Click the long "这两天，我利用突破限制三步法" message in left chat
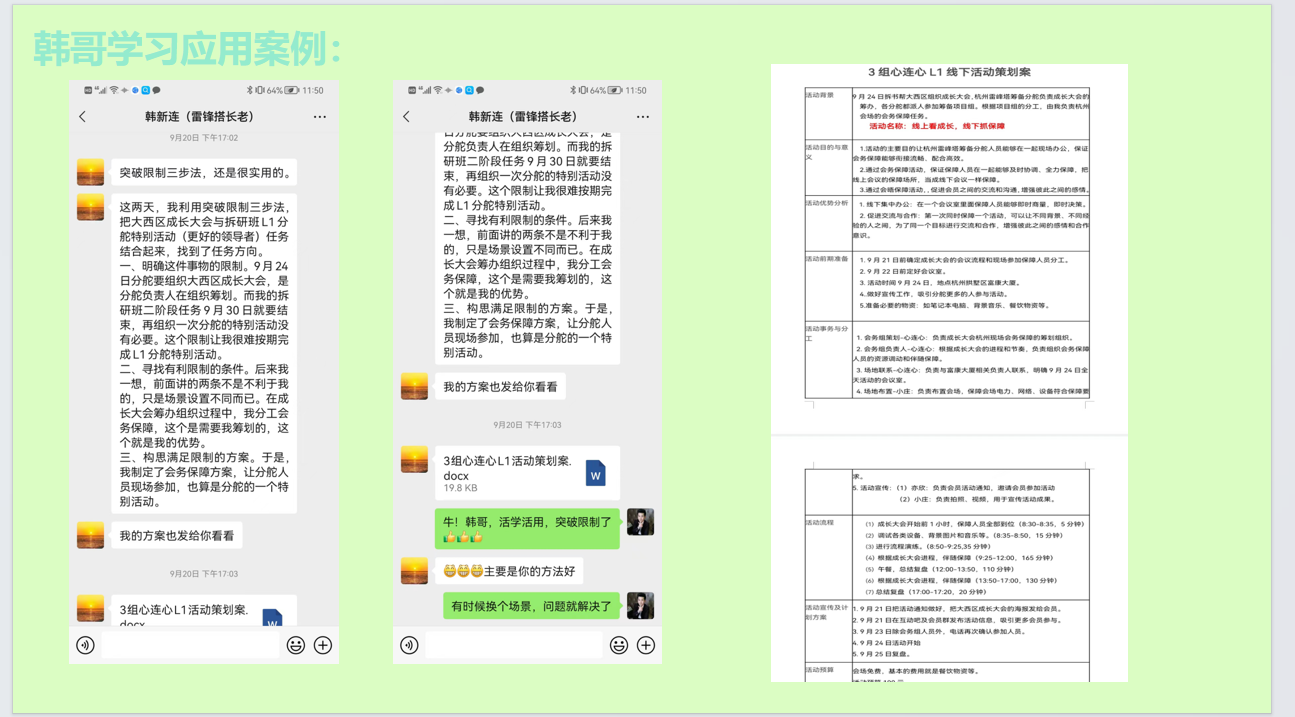1295x717 pixels. [x=205, y=353]
